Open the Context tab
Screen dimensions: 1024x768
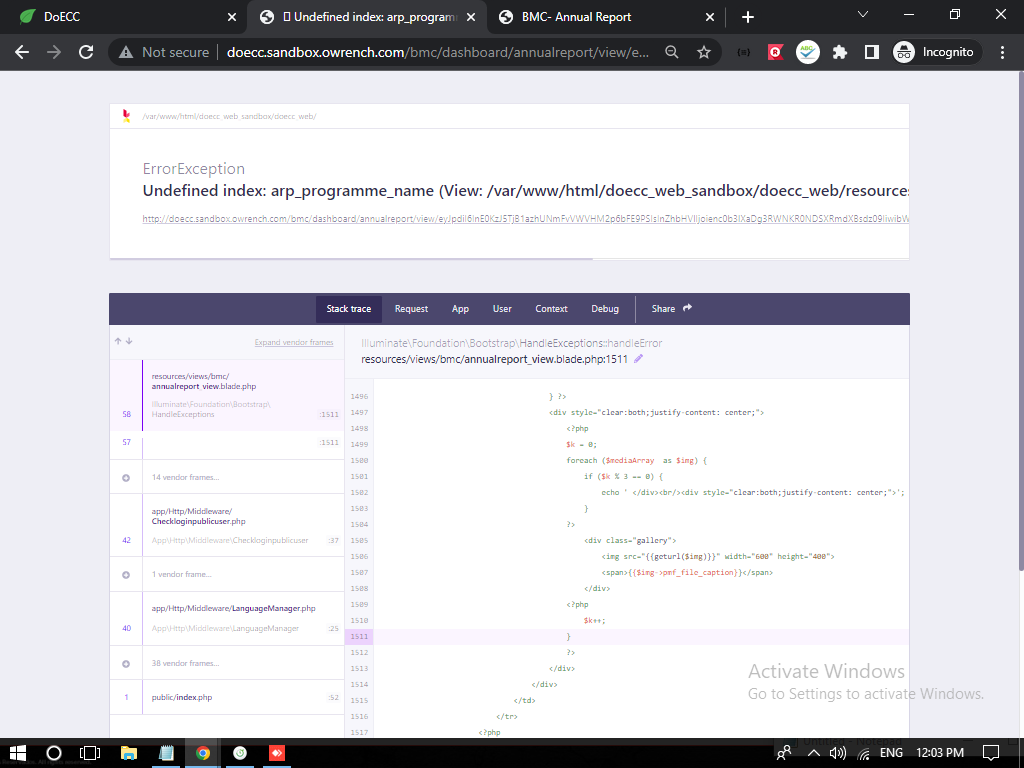pos(551,309)
